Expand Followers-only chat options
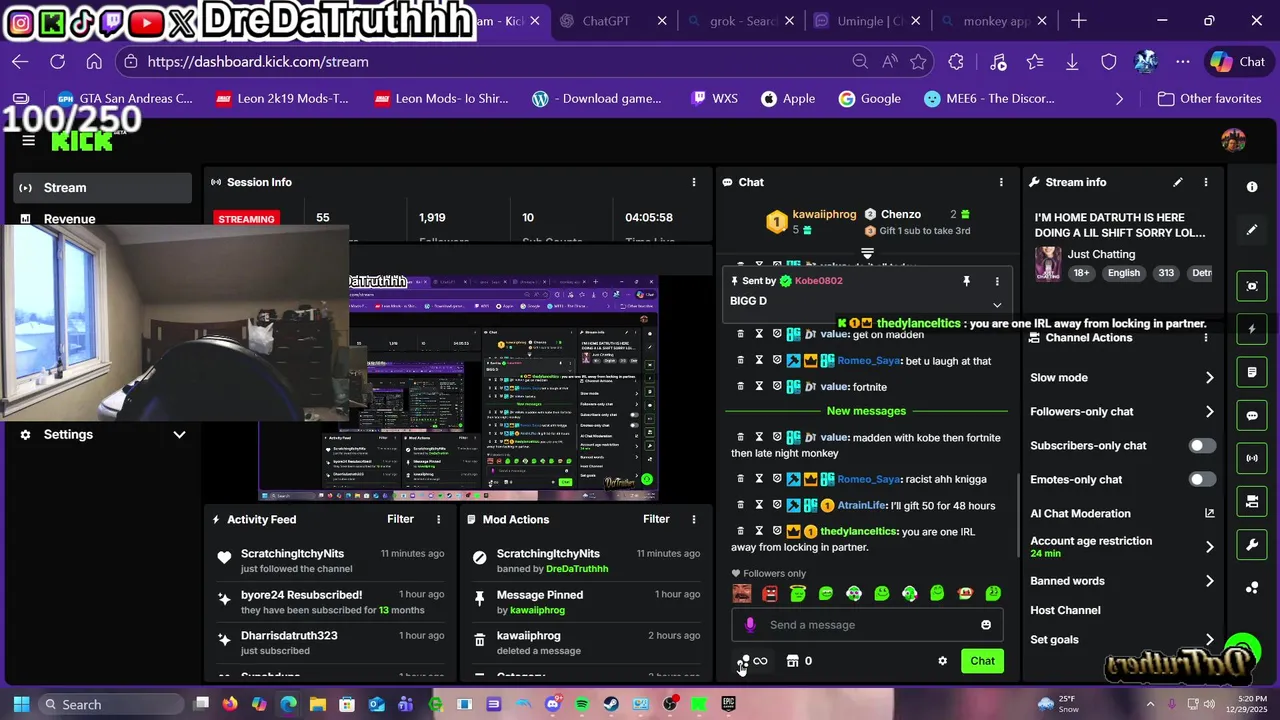The width and height of the screenshot is (1280, 720). pos(1209,412)
